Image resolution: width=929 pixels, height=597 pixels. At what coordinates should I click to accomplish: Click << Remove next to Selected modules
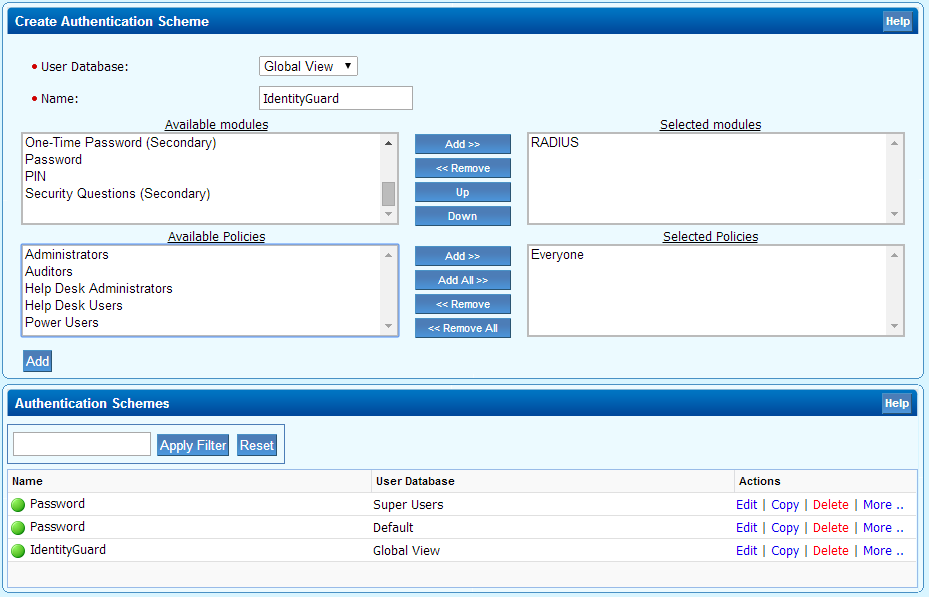click(463, 168)
